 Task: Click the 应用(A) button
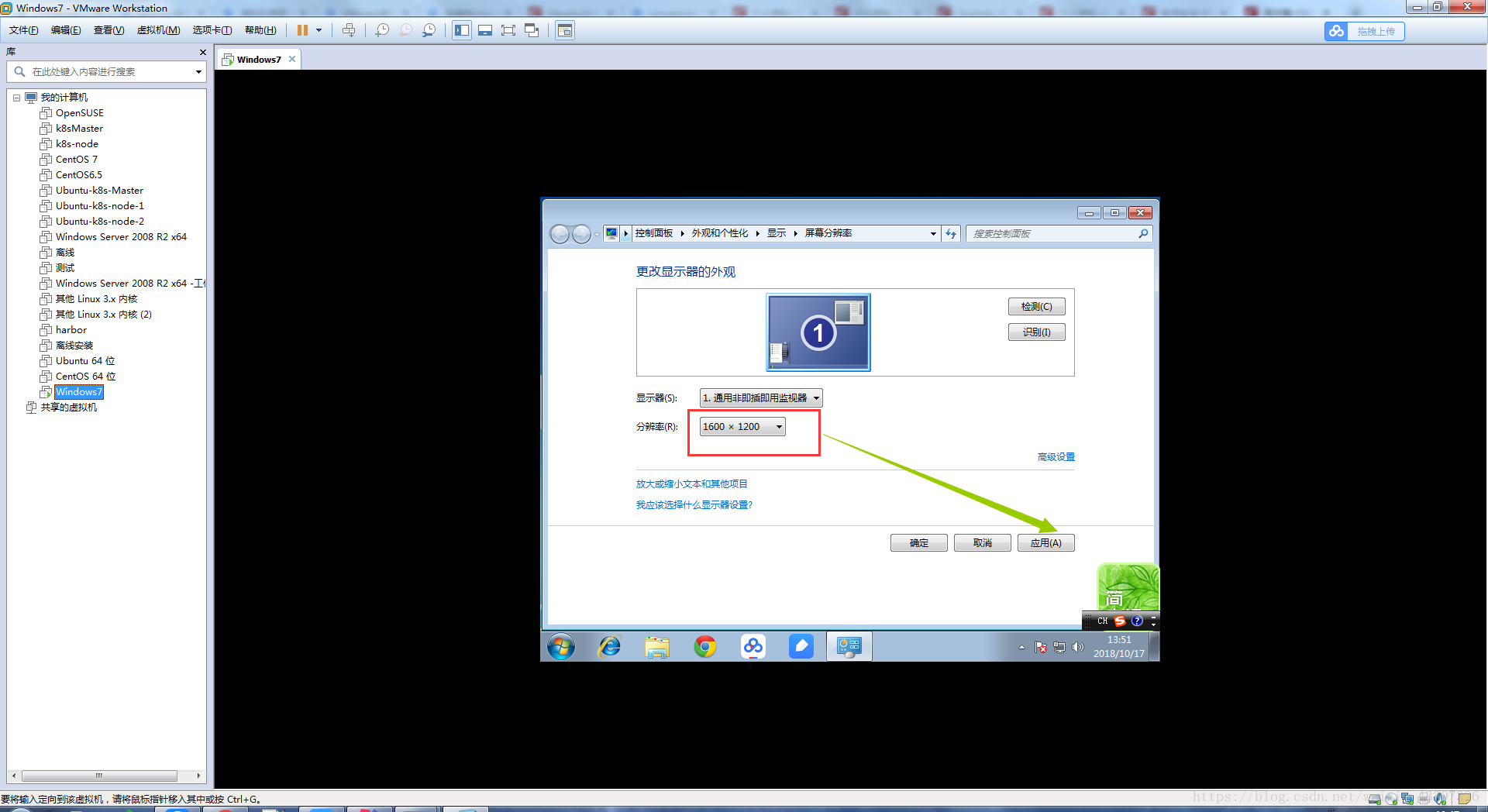point(1046,543)
